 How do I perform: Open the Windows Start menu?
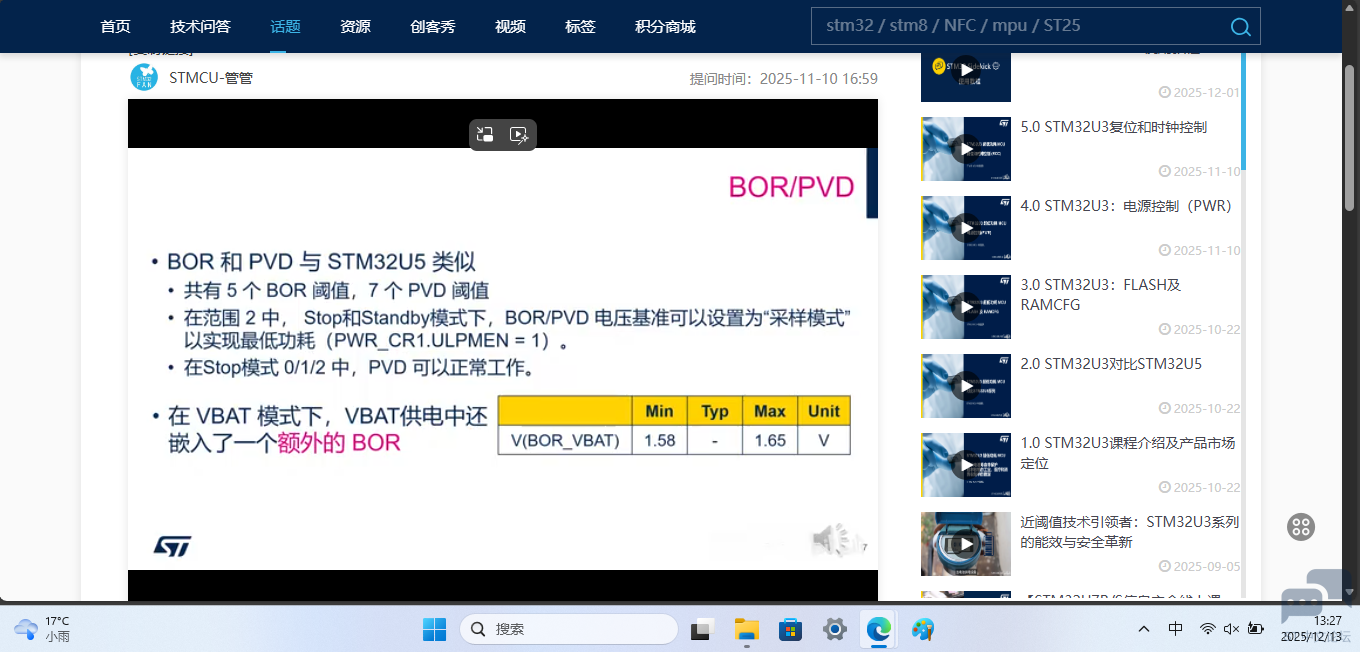[x=434, y=629]
